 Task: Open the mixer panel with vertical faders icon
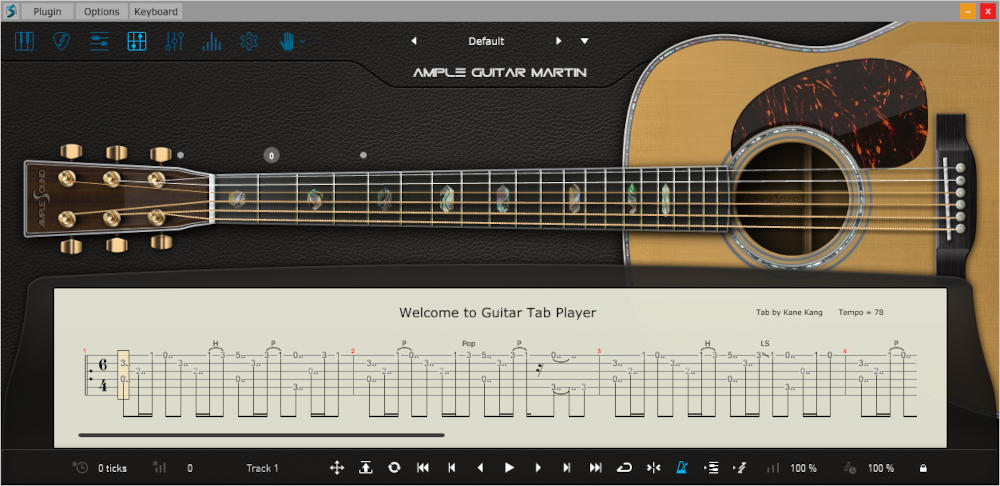[174, 41]
